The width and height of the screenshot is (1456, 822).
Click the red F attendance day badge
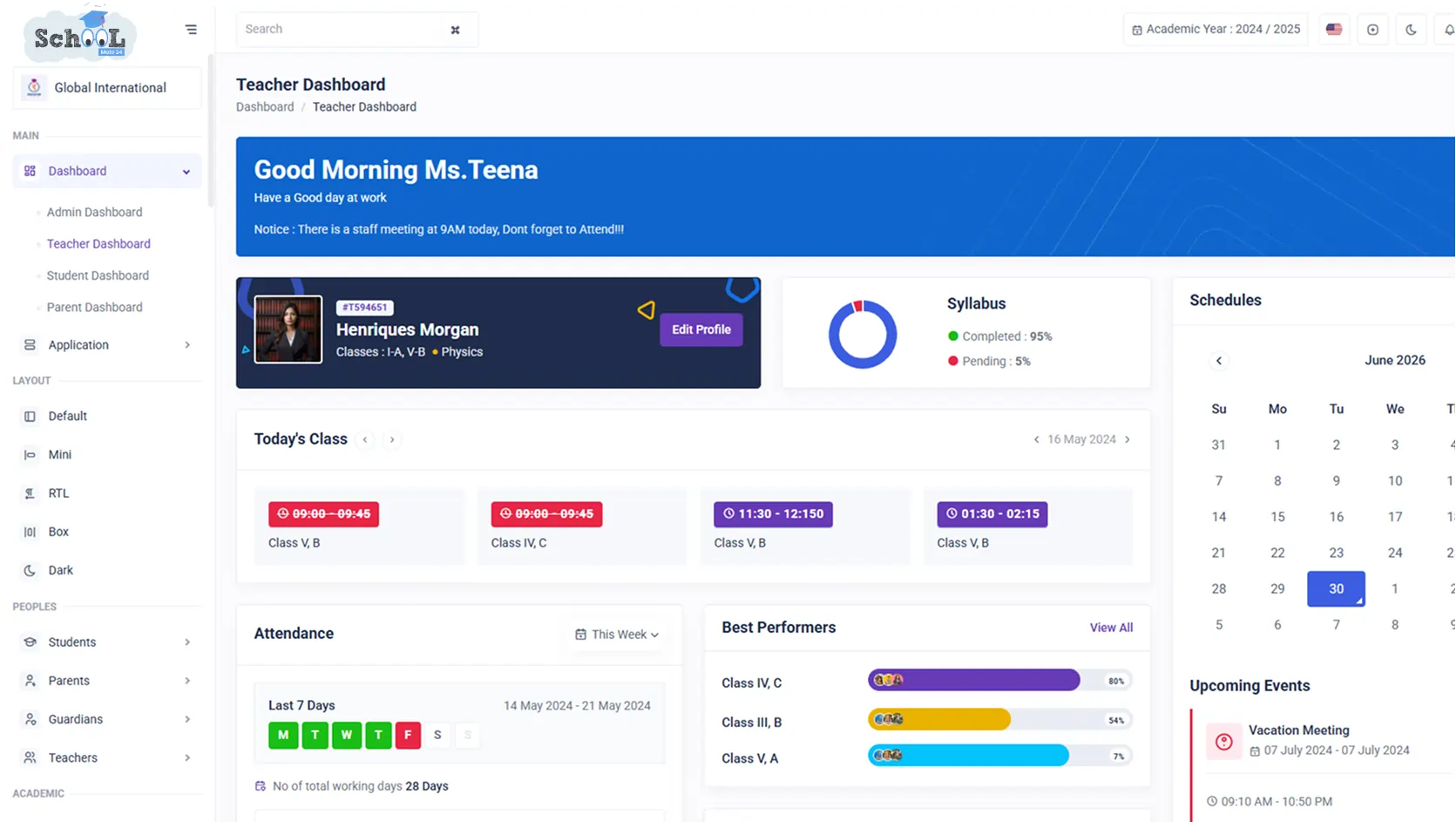click(x=408, y=735)
